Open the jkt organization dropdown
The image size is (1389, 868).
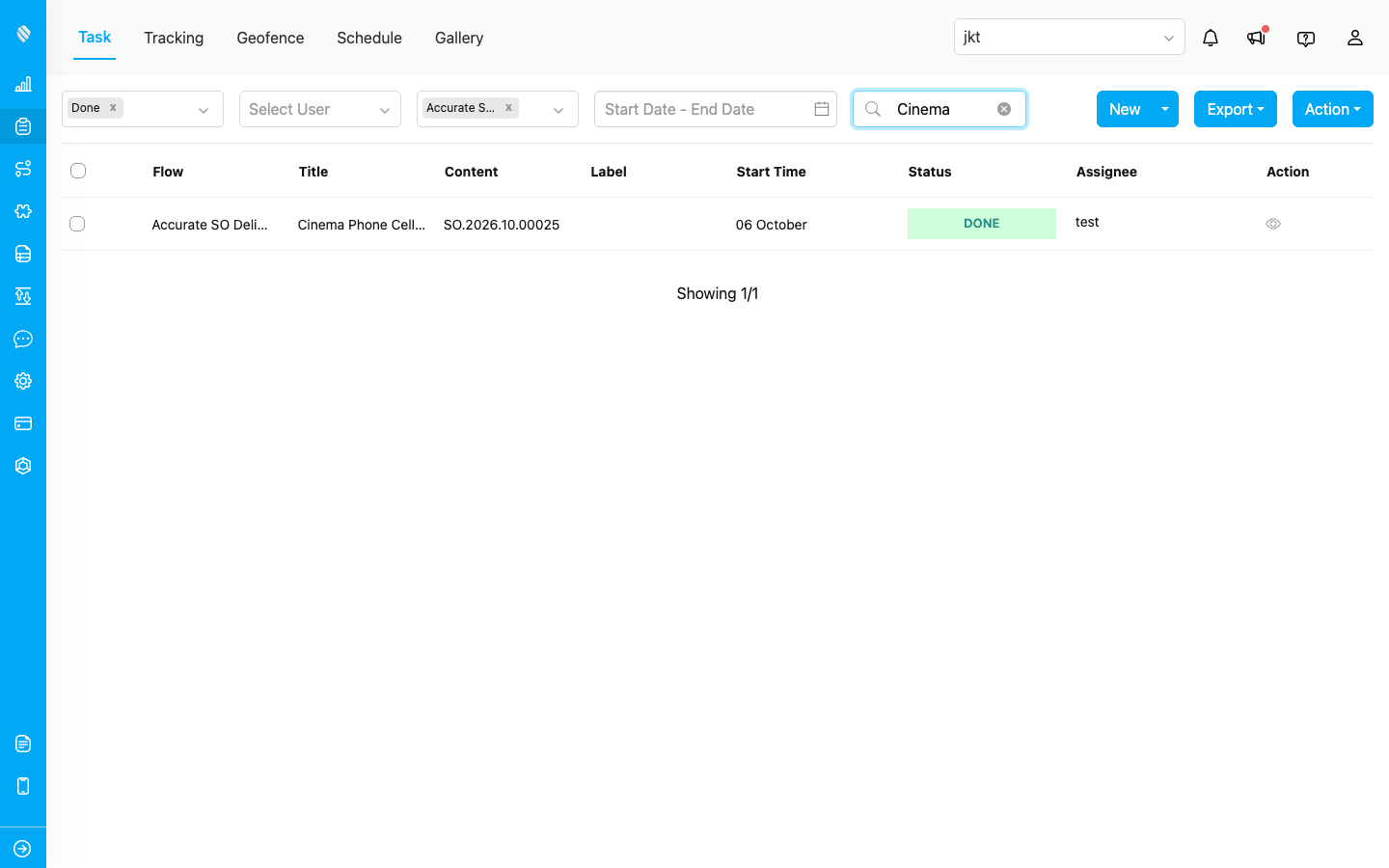pos(1070,37)
